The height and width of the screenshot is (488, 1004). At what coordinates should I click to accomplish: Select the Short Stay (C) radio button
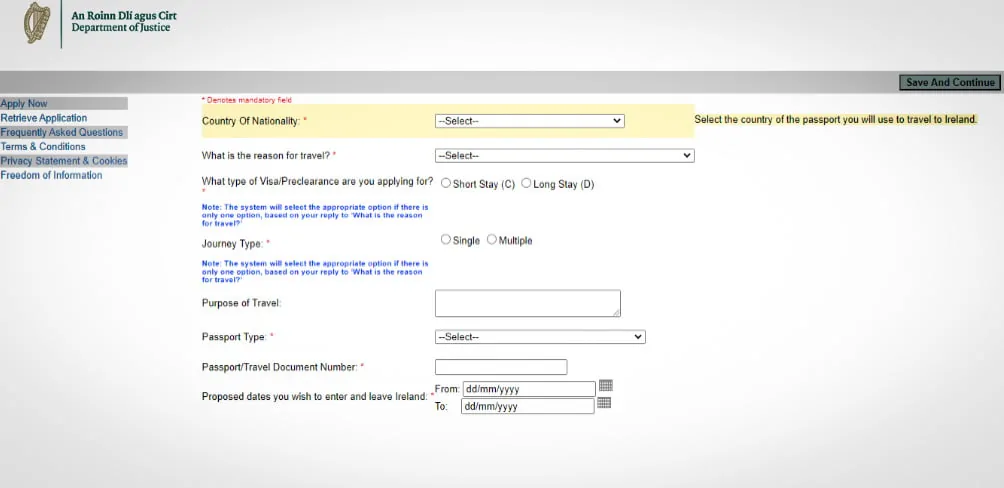click(x=446, y=183)
